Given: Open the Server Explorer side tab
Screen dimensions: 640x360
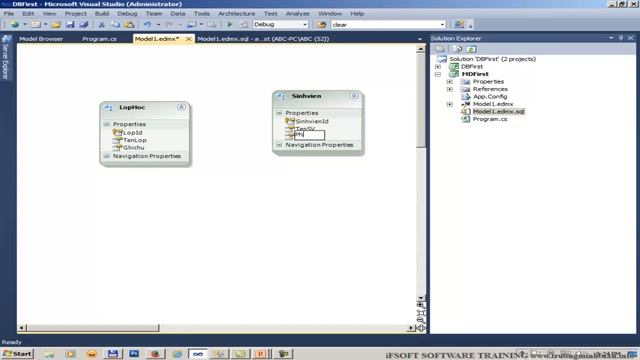Looking at the screenshot, I should tap(5, 57).
